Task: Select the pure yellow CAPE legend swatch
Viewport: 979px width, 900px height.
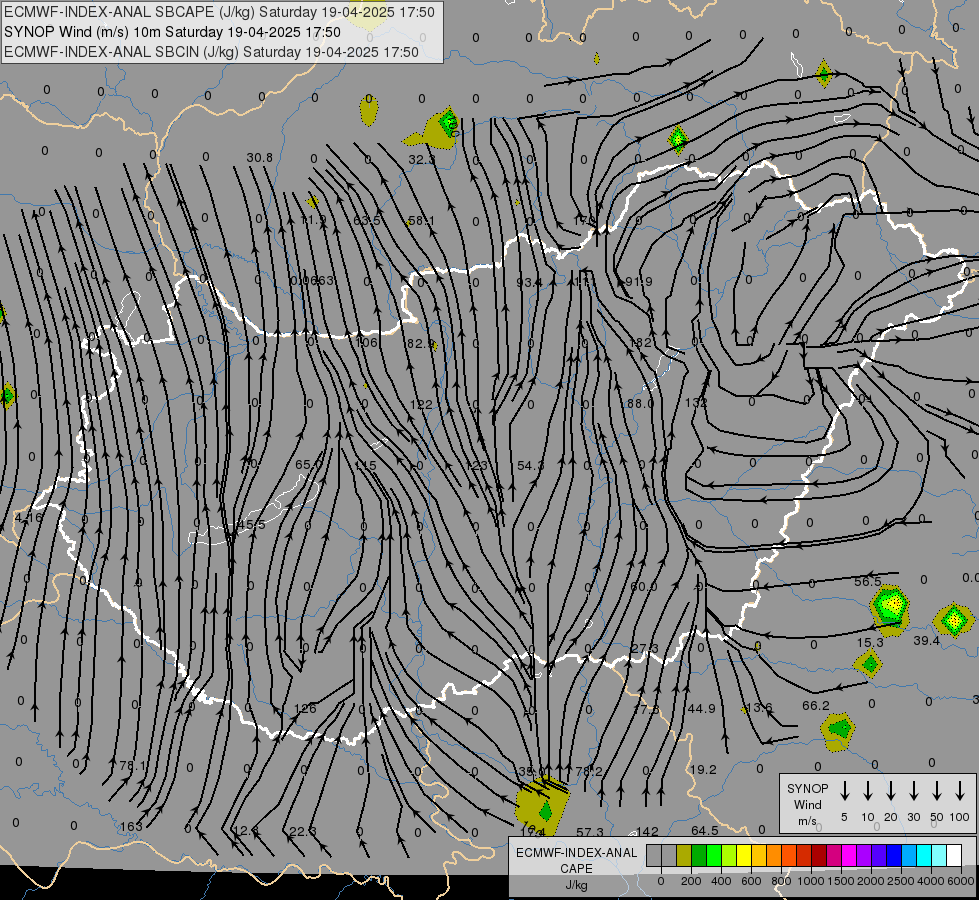Action: (744, 856)
